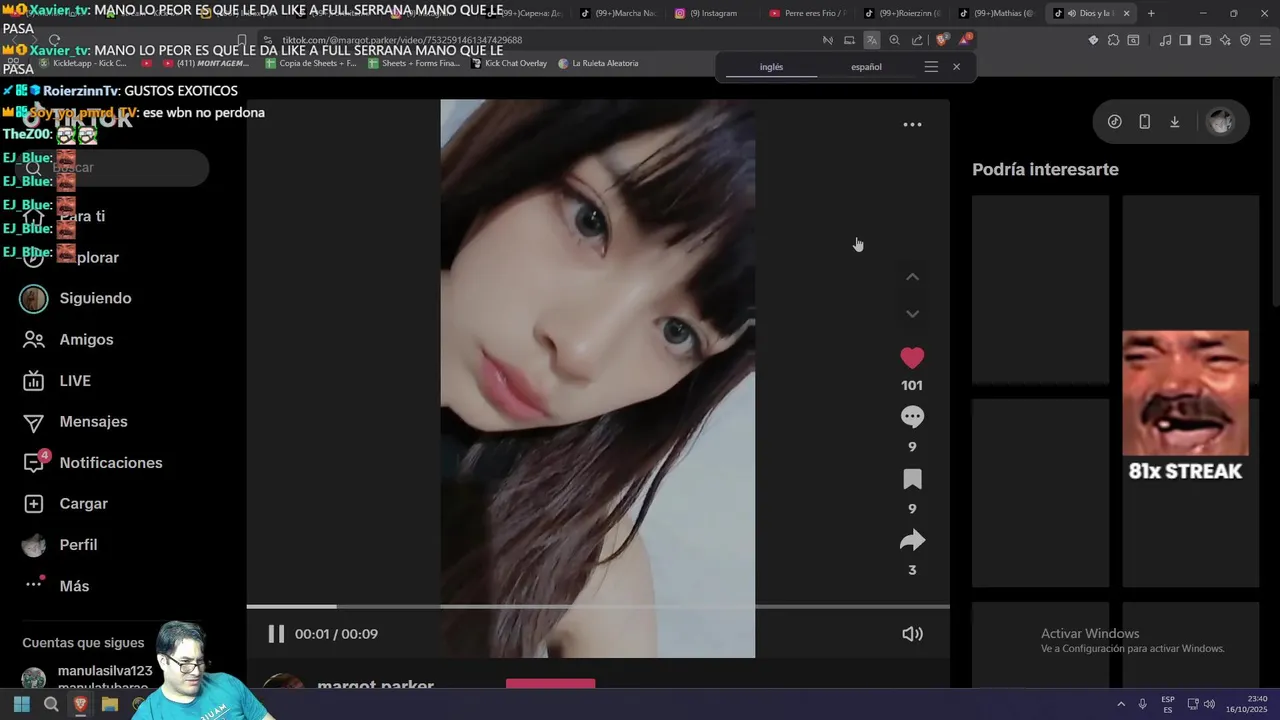Go to the next video arrow
1280x720 pixels.
tap(912, 314)
